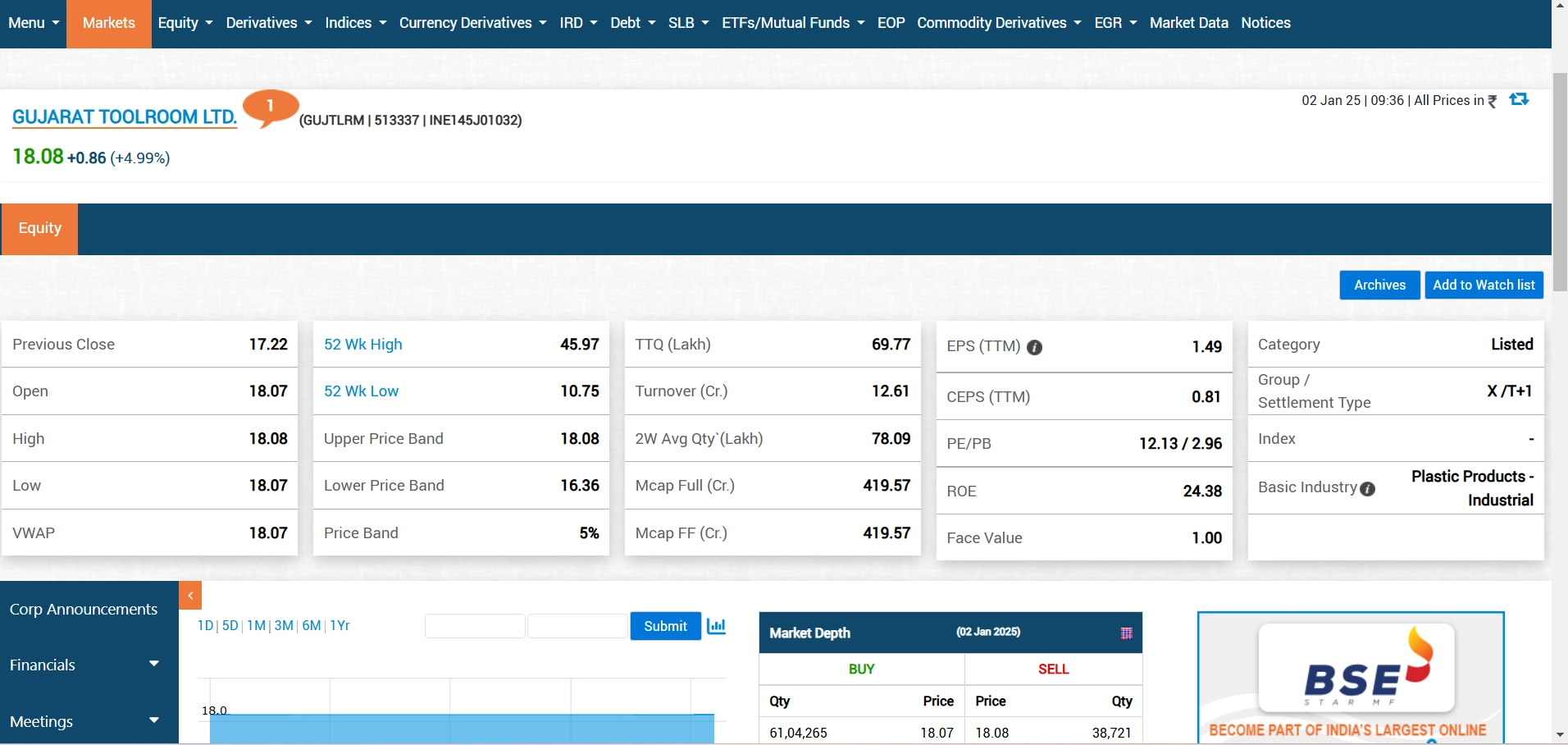This screenshot has height=745, width=1568.
Task: Click the BSE StAR MF banner
Action: point(1350,678)
